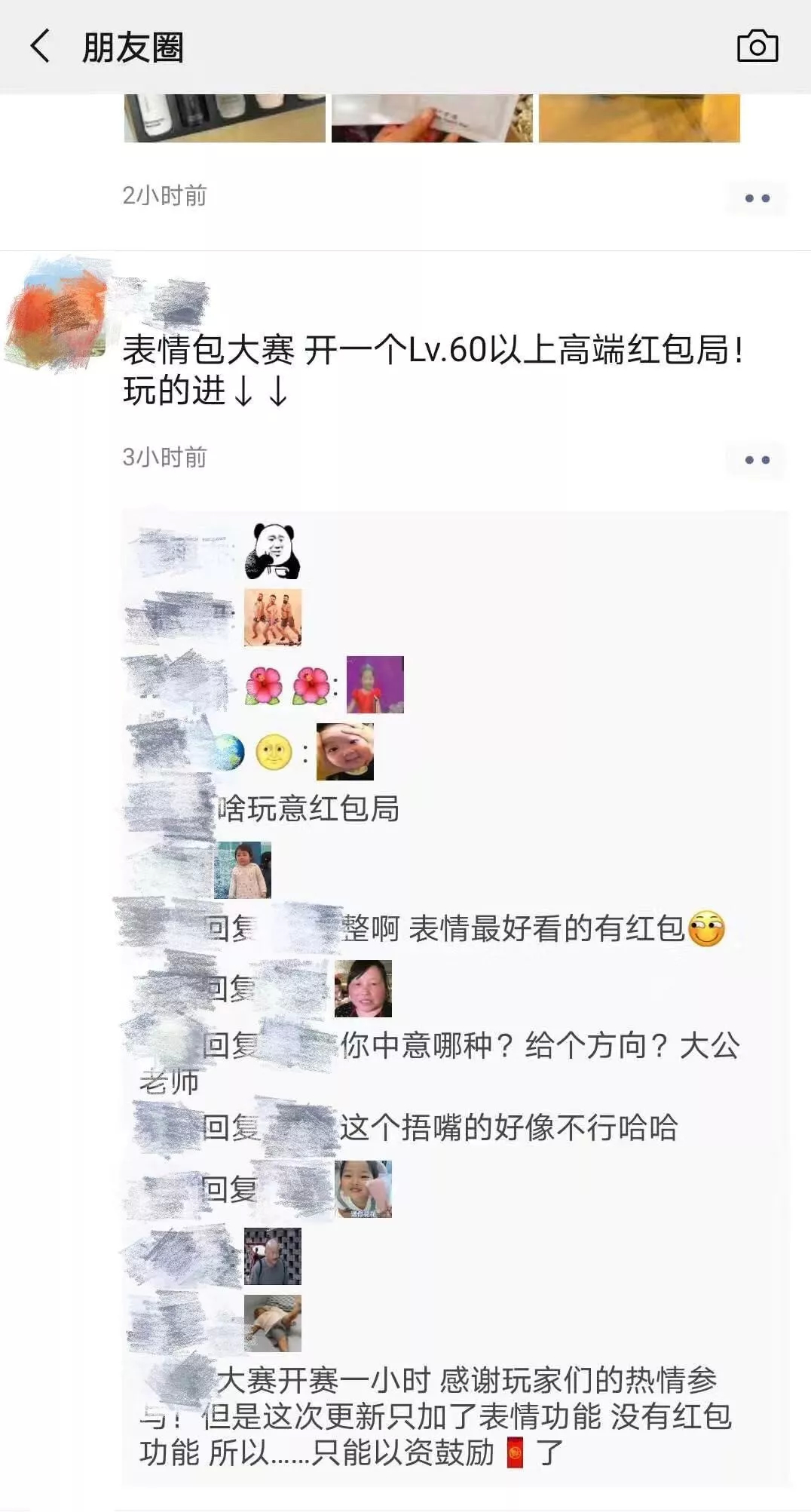Tap the person lying down sticker
The height and width of the screenshot is (1512, 811).
(x=273, y=1323)
